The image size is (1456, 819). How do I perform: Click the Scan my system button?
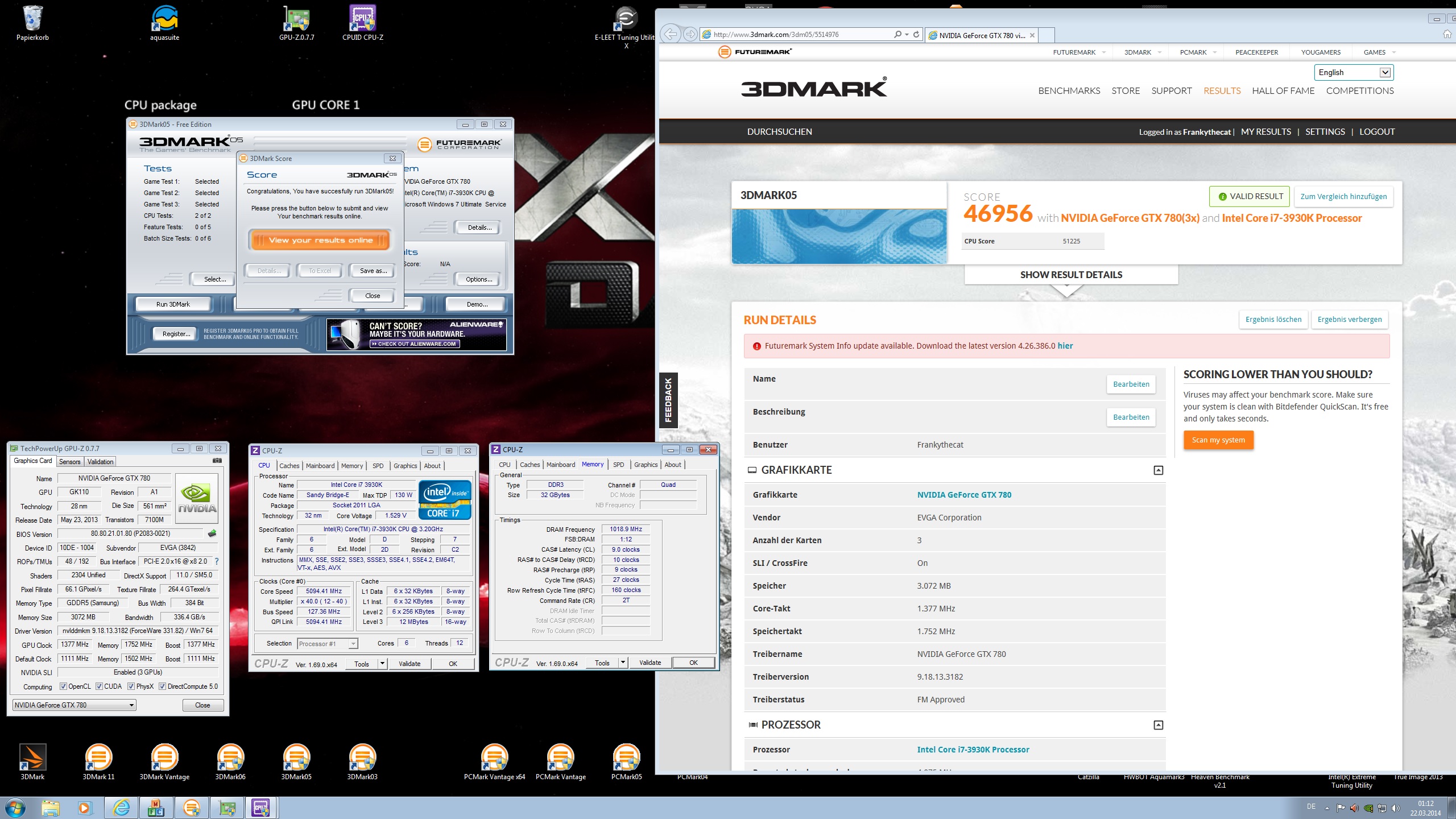(1218, 440)
